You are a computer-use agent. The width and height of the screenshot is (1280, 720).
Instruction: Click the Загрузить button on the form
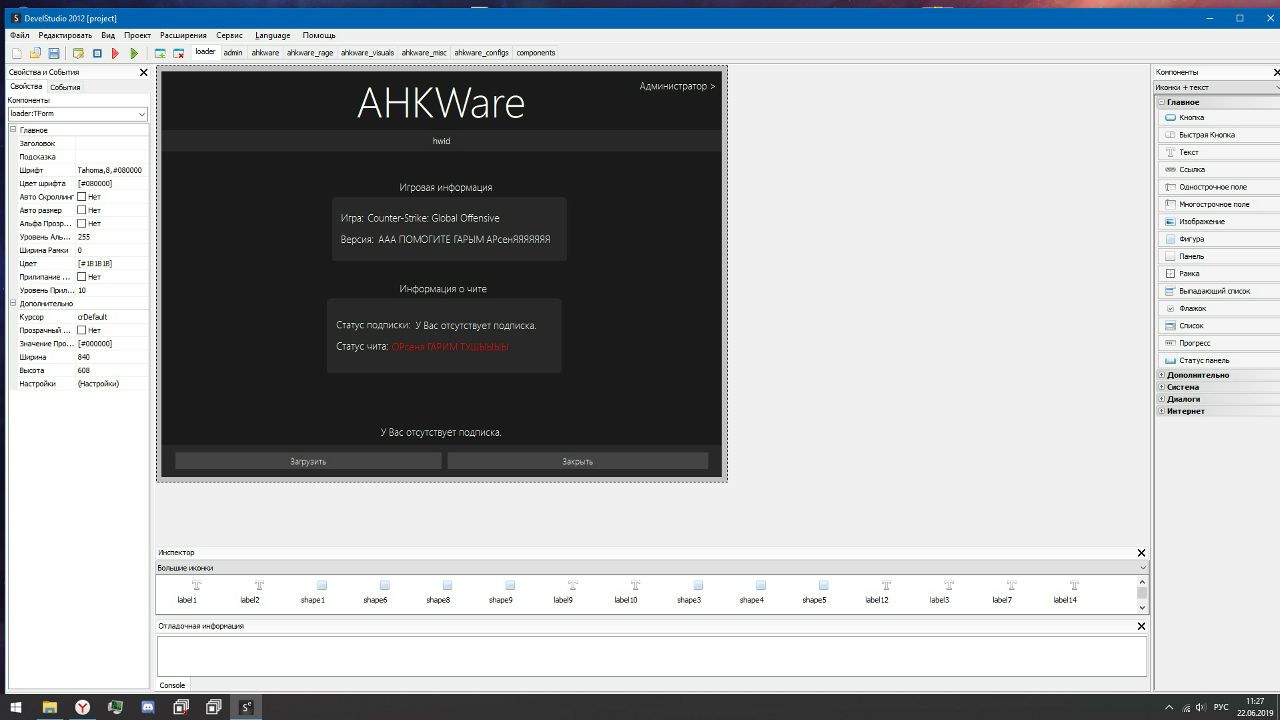click(x=308, y=461)
